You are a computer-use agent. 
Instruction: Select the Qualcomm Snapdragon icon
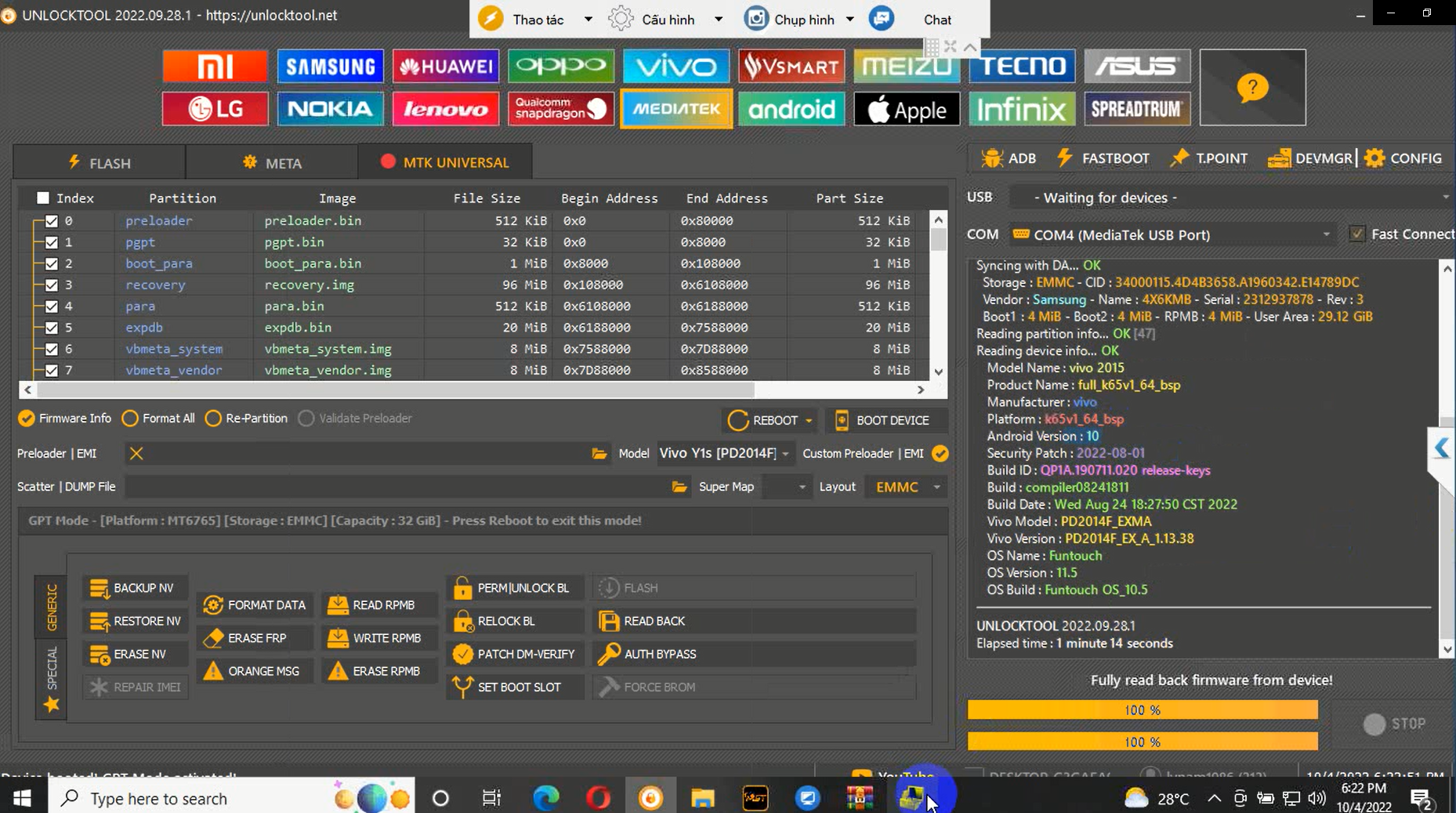click(561, 109)
